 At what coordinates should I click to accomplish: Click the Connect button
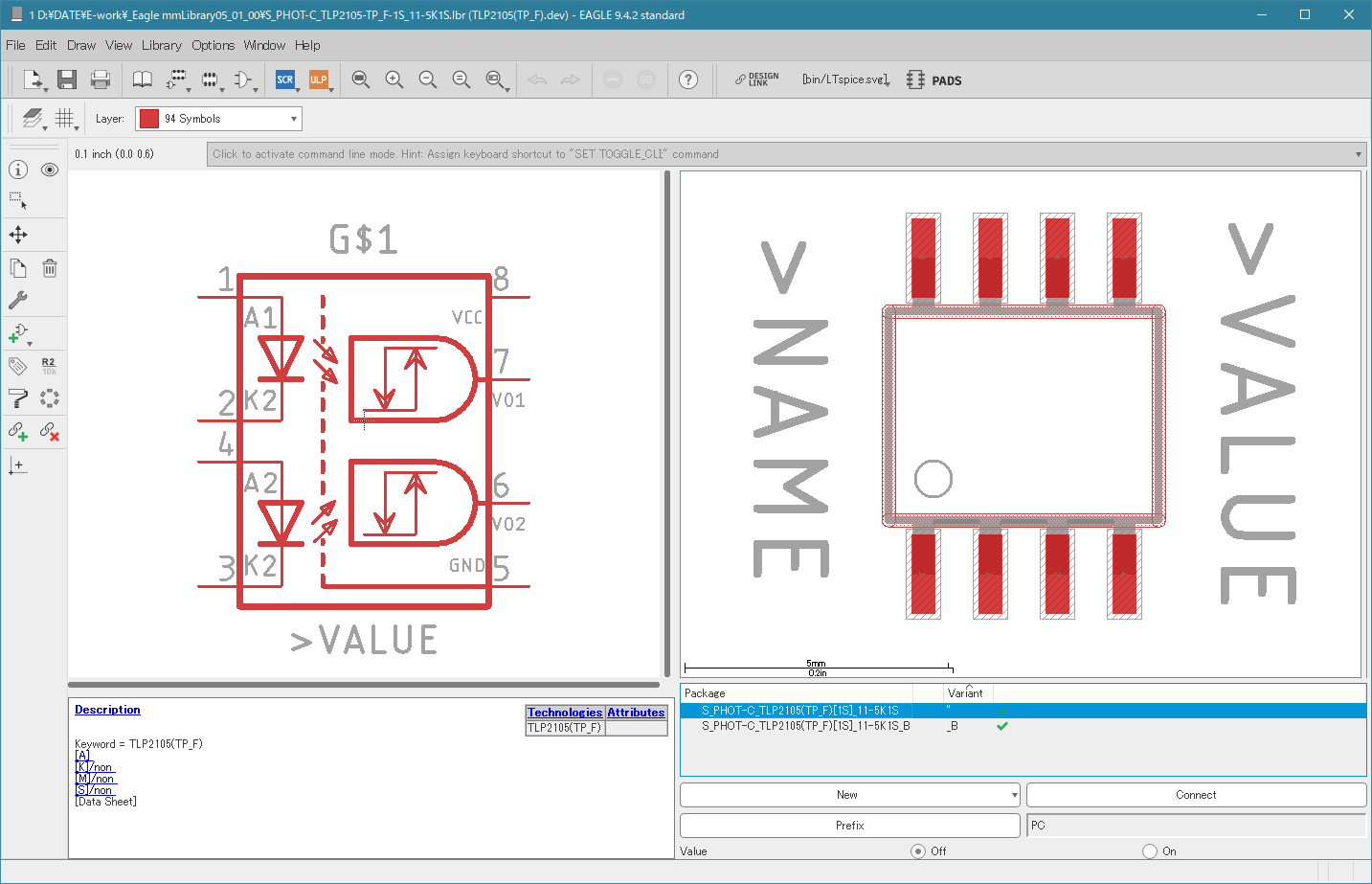pyautogui.click(x=1196, y=795)
